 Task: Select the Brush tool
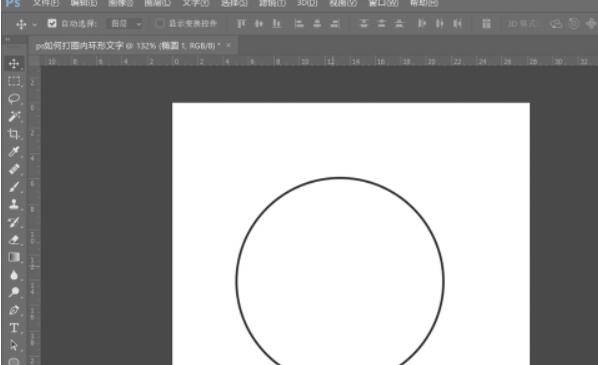click(x=14, y=187)
